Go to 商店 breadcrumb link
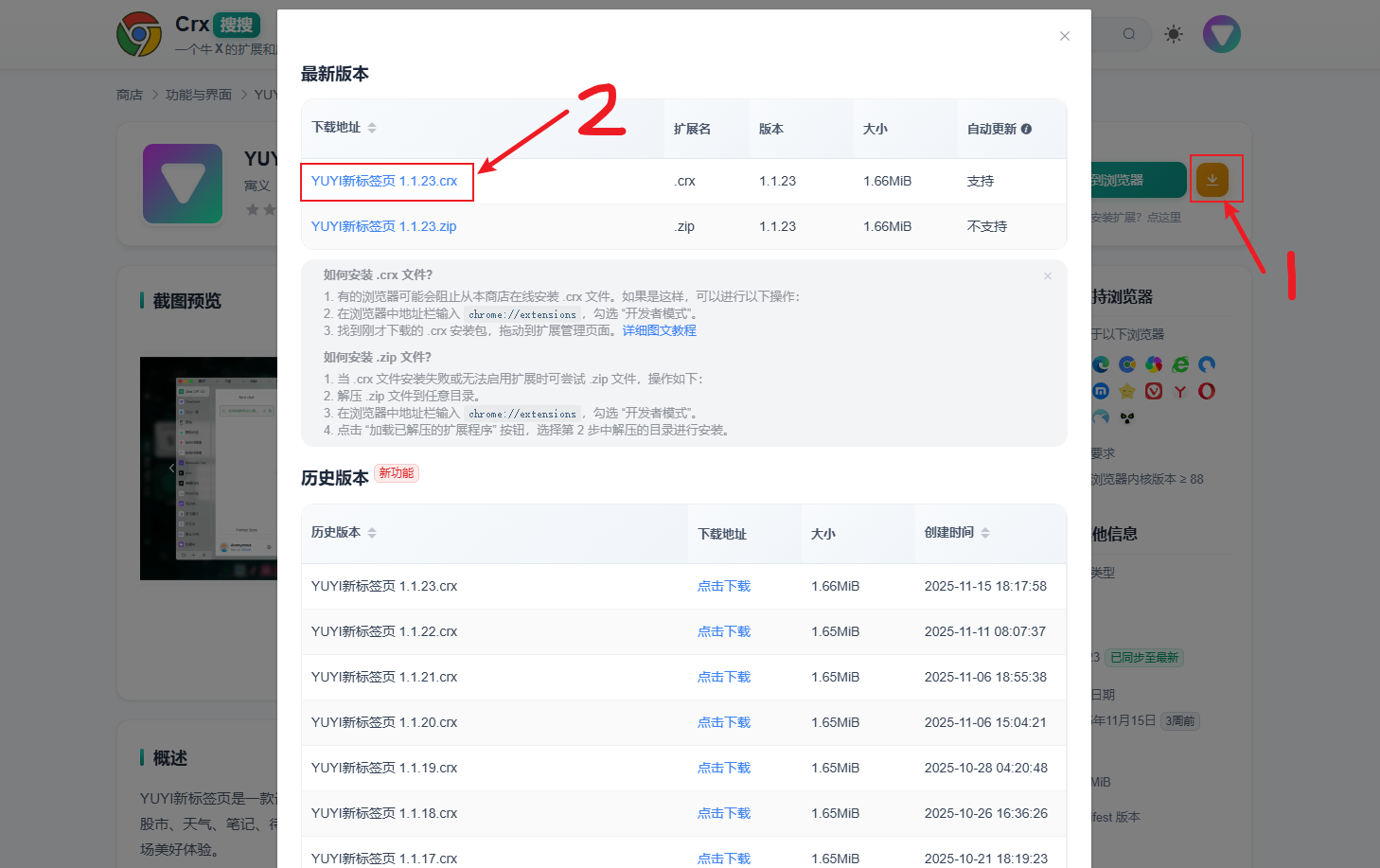 (130, 95)
